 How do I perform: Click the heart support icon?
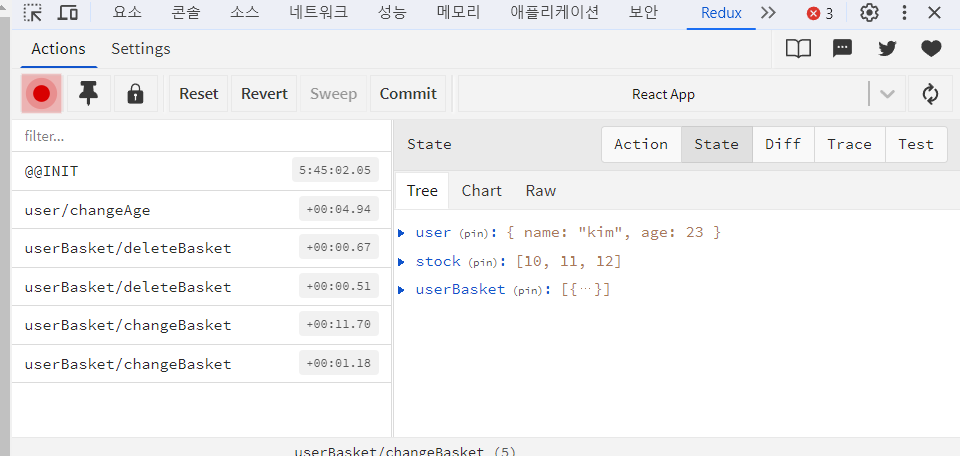tap(931, 48)
